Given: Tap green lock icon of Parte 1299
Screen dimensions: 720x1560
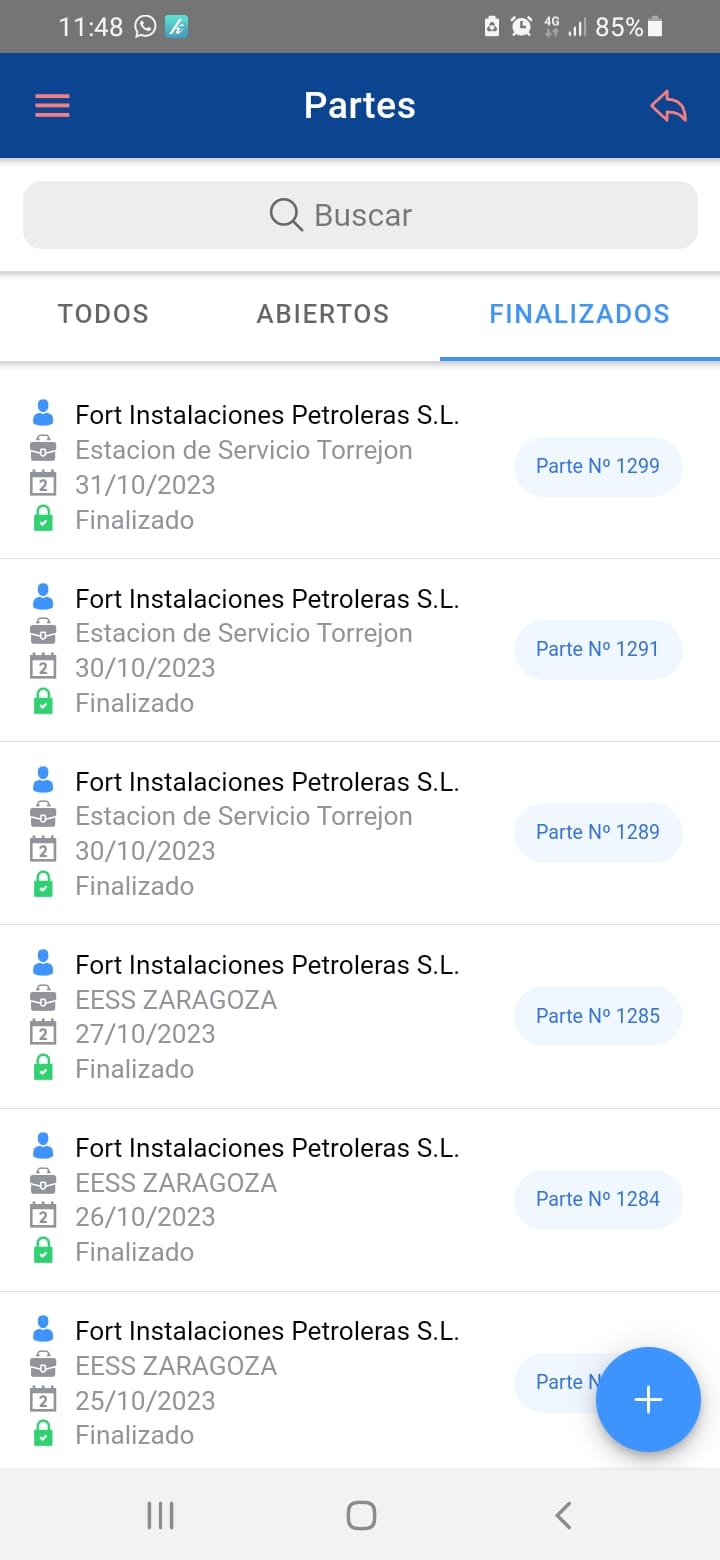Looking at the screenshot, I should (x=43, y=519).
